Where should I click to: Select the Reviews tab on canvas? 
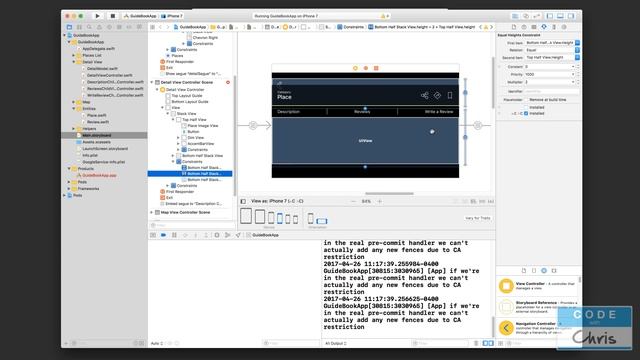[362, 111]
